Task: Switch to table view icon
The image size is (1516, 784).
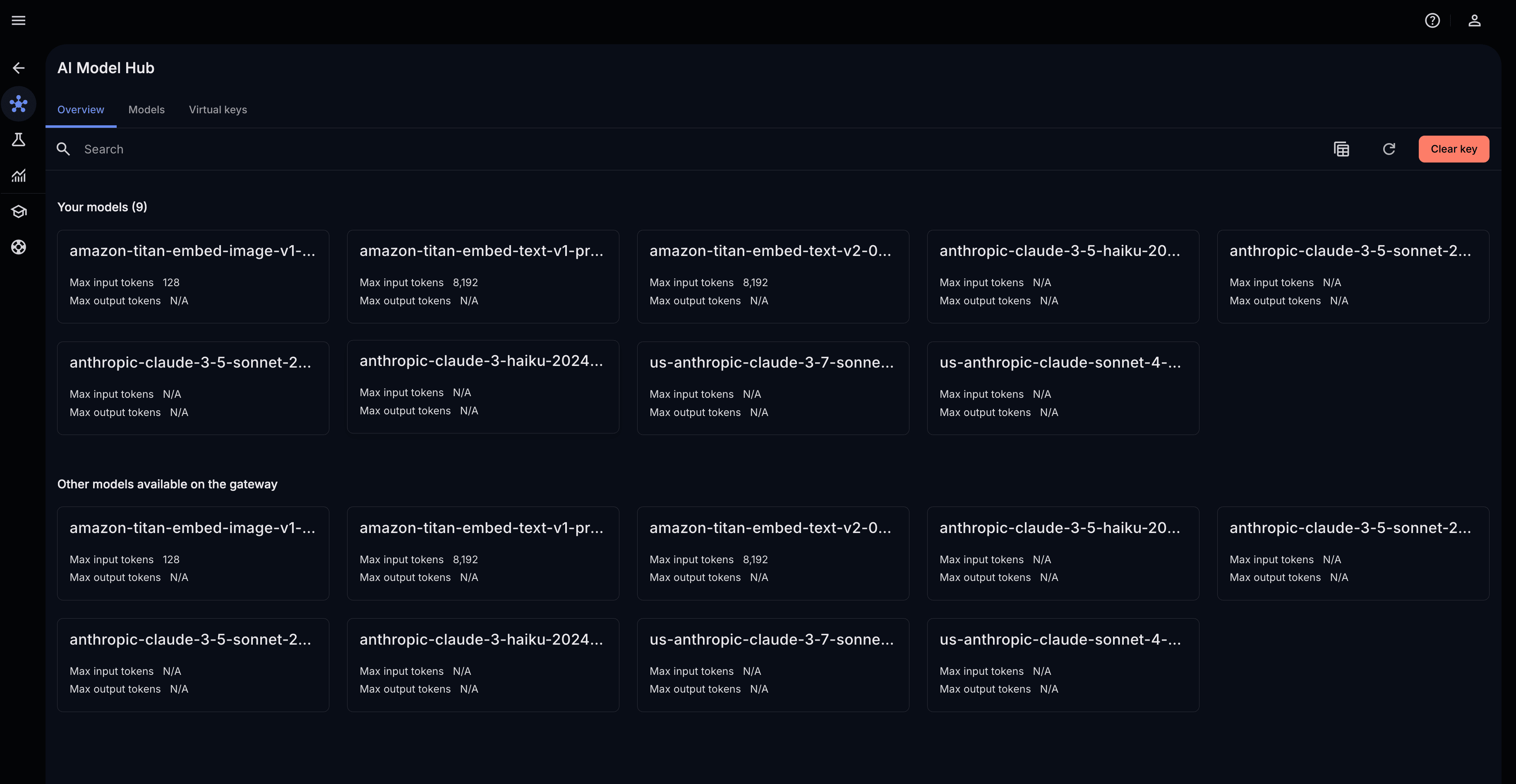Action: coord(1341,149)
